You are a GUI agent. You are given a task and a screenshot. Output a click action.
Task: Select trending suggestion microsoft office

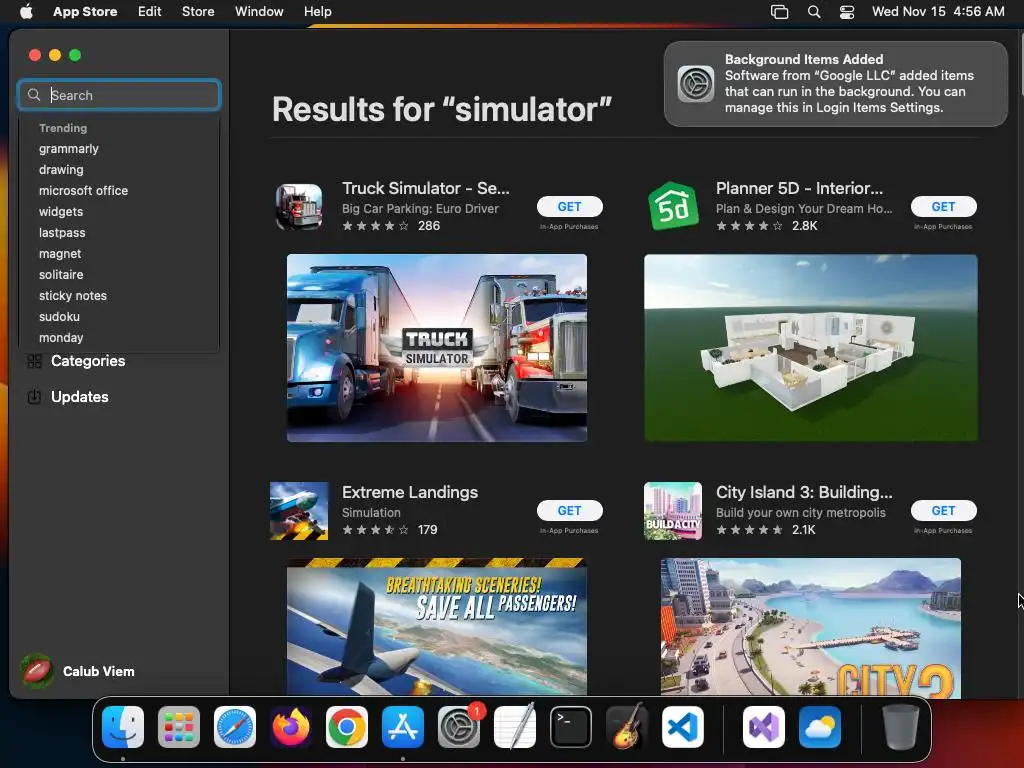(84, 191)
